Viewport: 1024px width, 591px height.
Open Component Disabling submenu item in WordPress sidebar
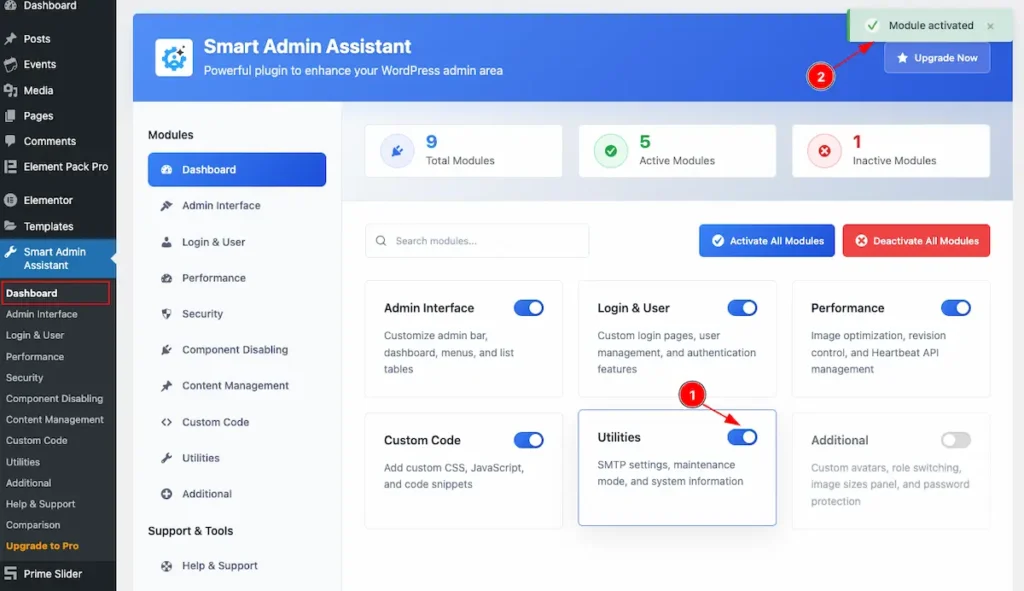pos(54,398)
